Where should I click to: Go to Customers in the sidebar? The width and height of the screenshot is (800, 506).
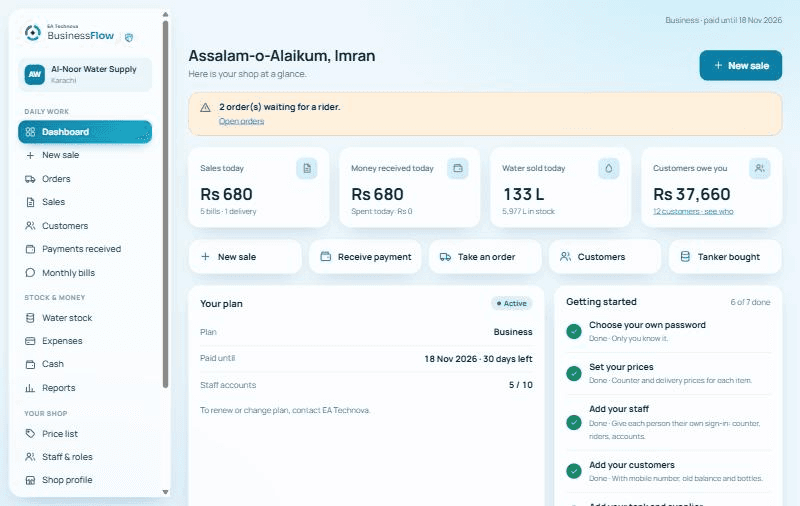[x=85, y=225]
